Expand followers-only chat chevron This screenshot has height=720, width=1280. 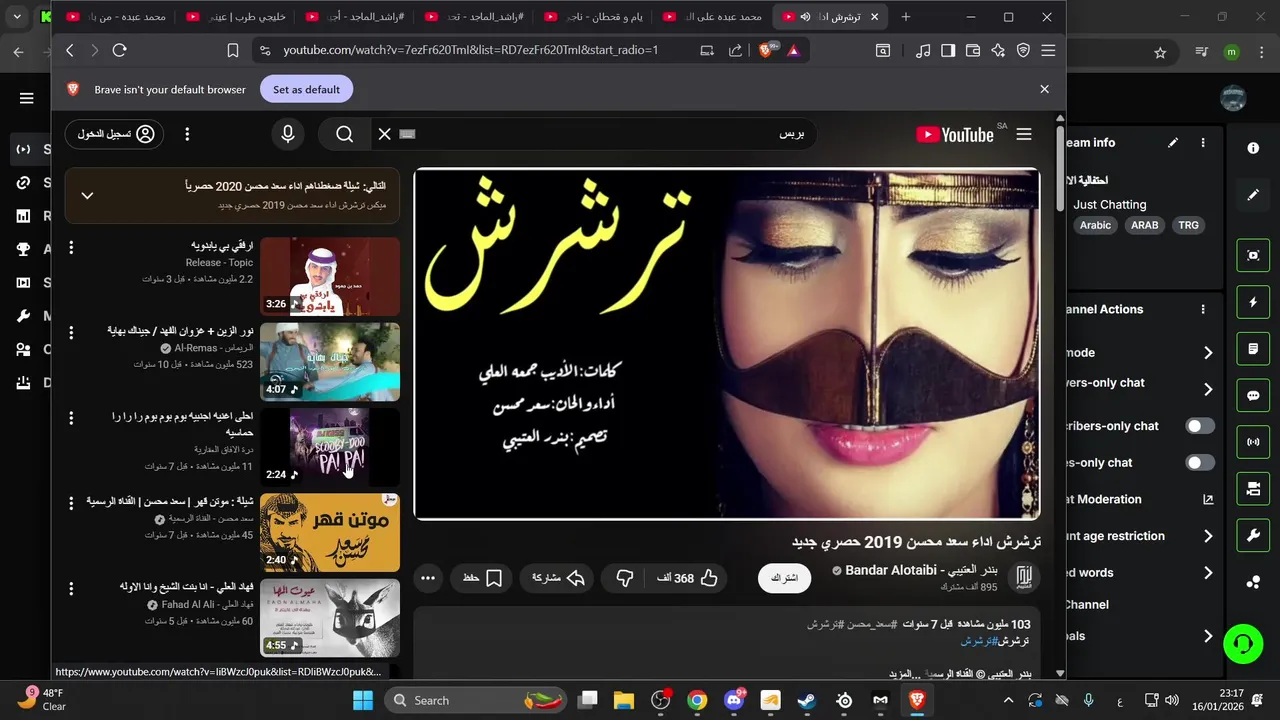pos(1208,390)
